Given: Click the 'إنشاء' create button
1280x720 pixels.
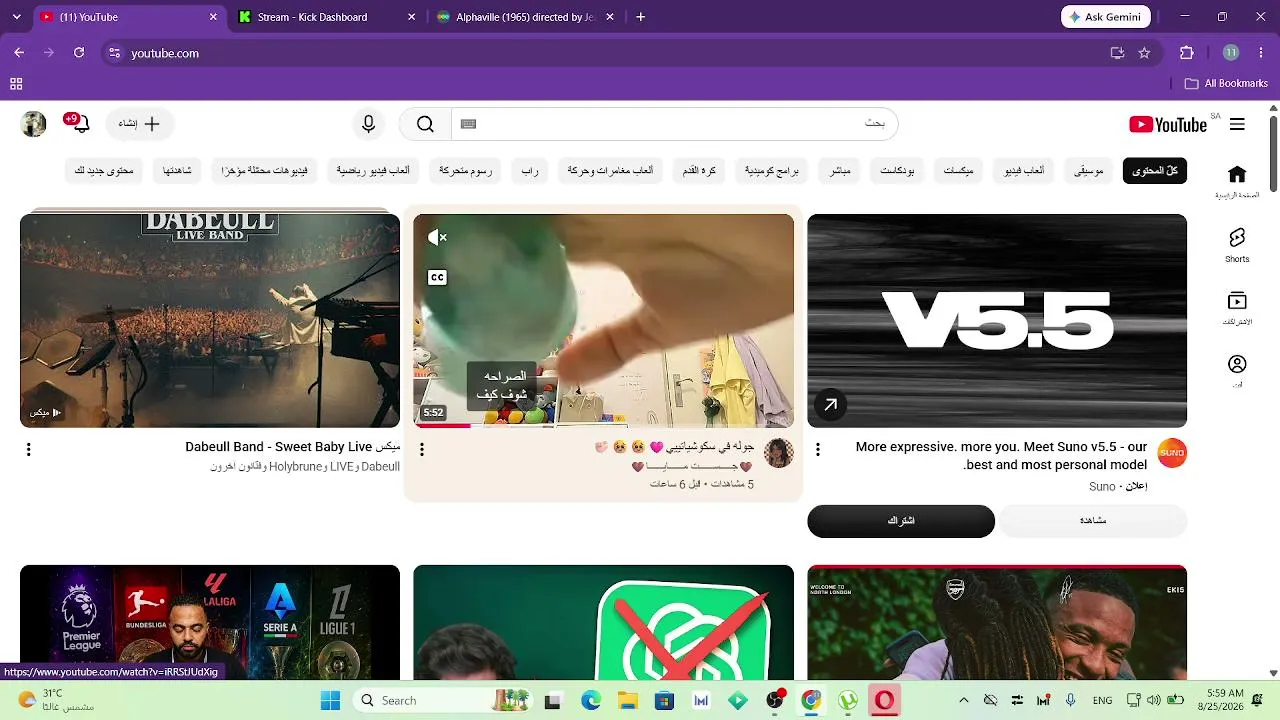Looking at the screenshot, I should pos(140,124).
